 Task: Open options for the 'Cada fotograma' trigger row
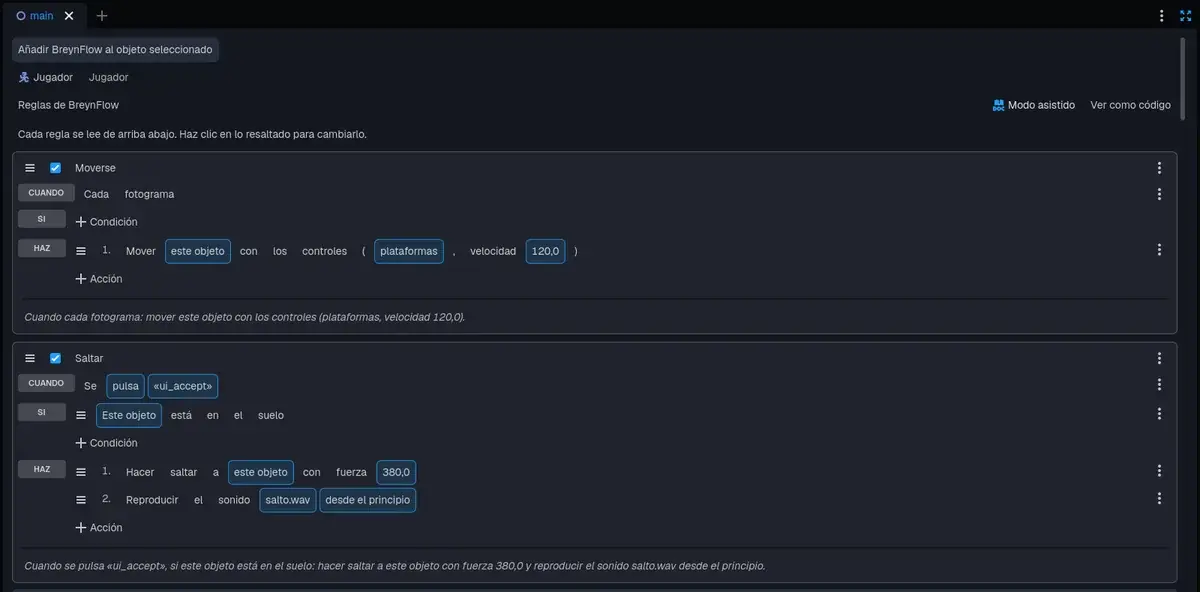1159,194
